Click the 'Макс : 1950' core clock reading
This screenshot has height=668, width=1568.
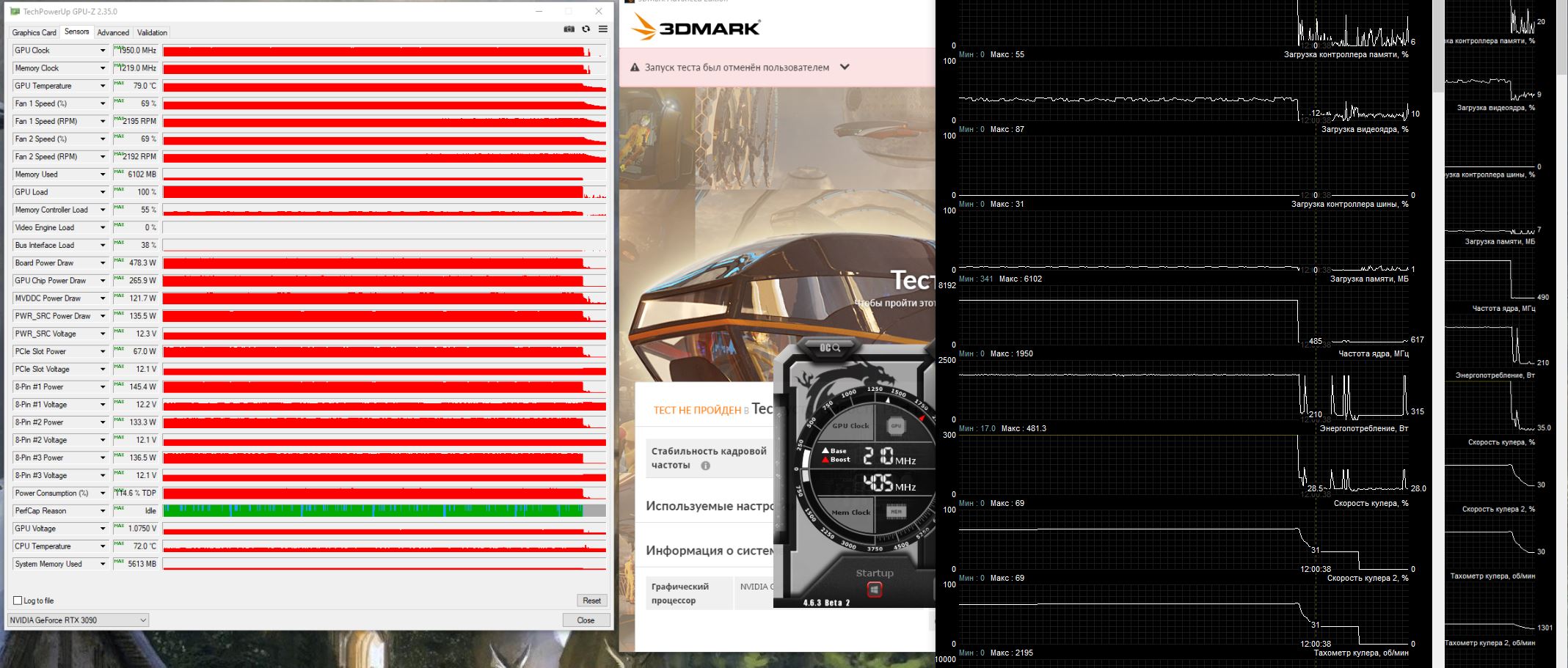point(1012,353)
